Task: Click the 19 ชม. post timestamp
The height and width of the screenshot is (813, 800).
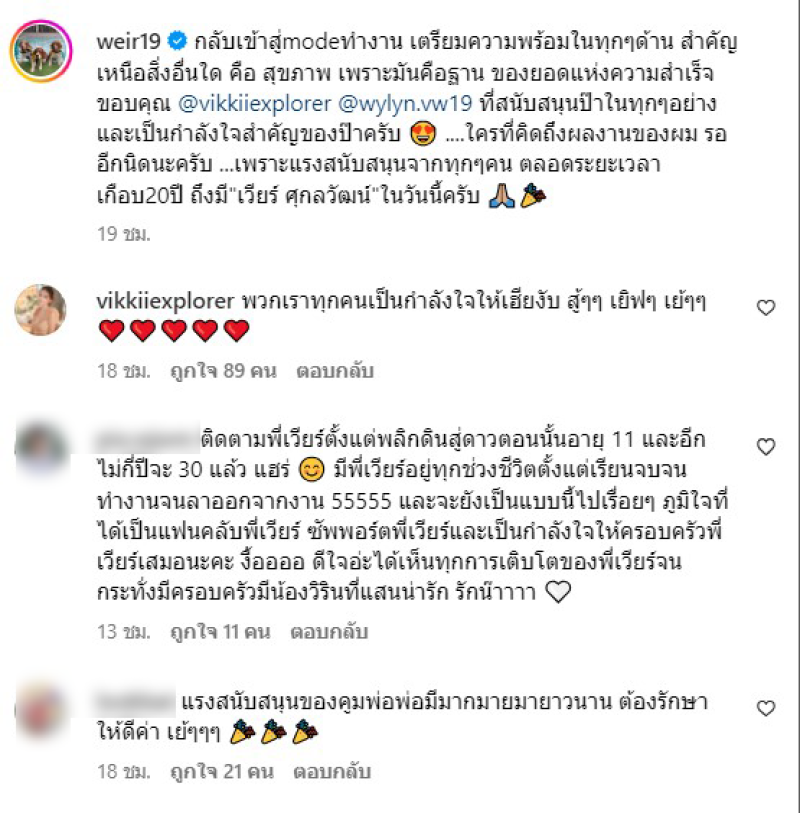Action: tap(123, 234)
